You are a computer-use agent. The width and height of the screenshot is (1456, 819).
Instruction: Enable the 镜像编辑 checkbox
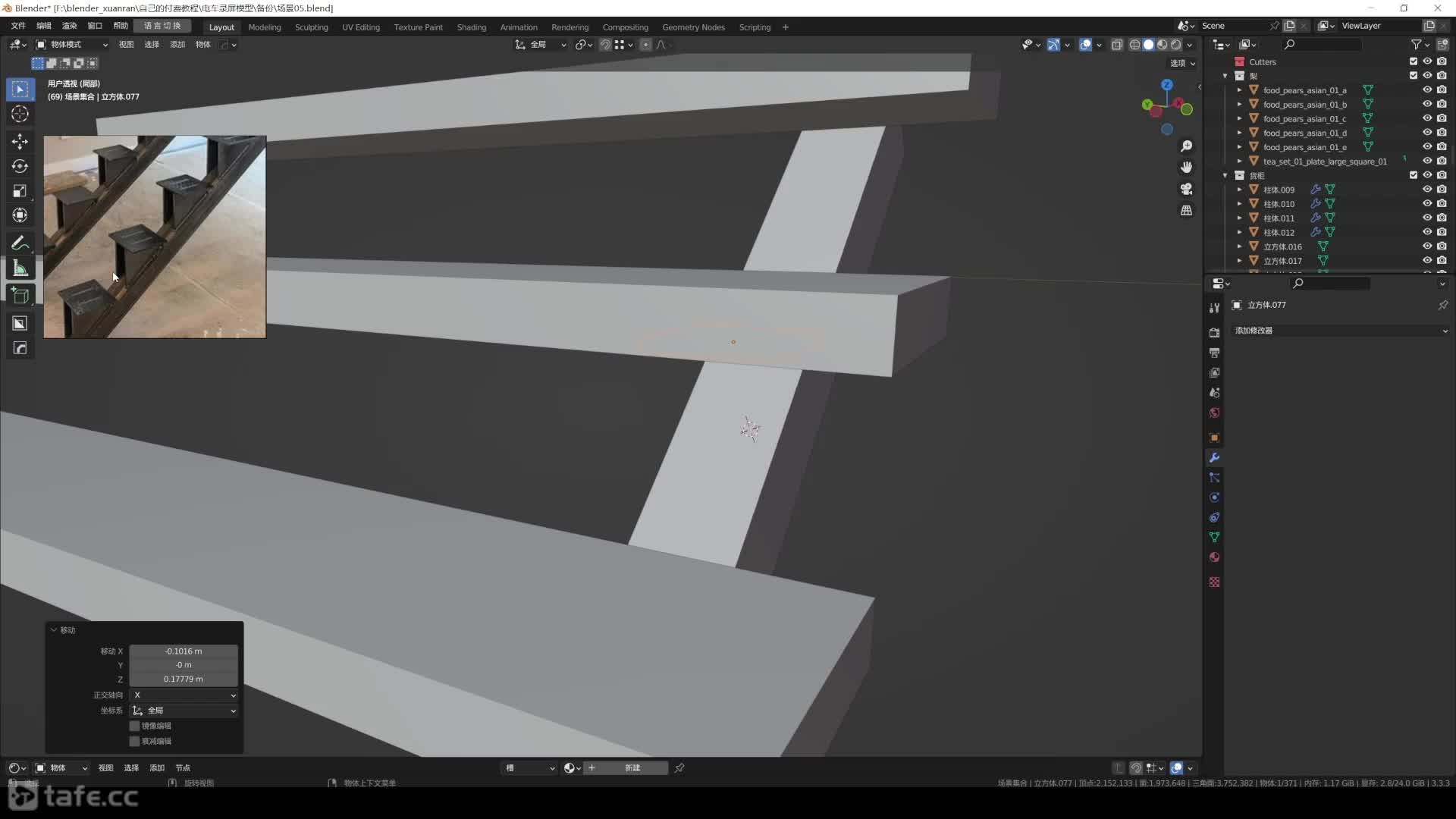click(134, 726)
